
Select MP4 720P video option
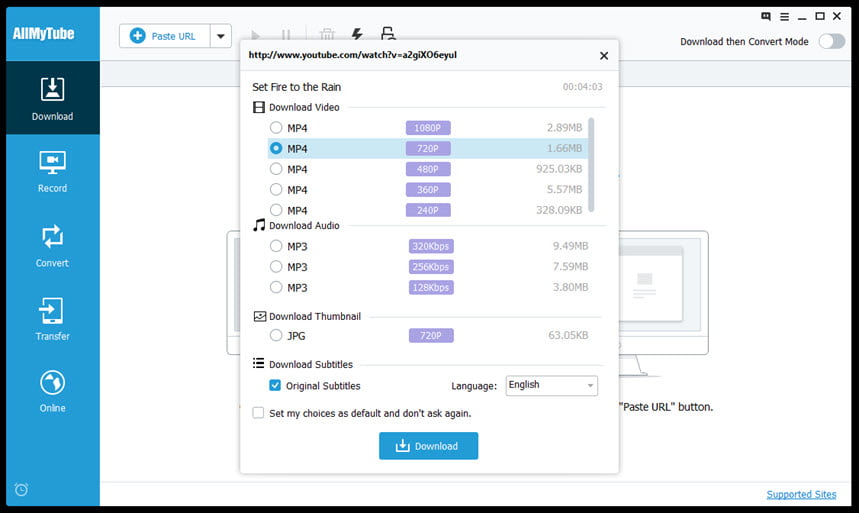coord(276,148)
